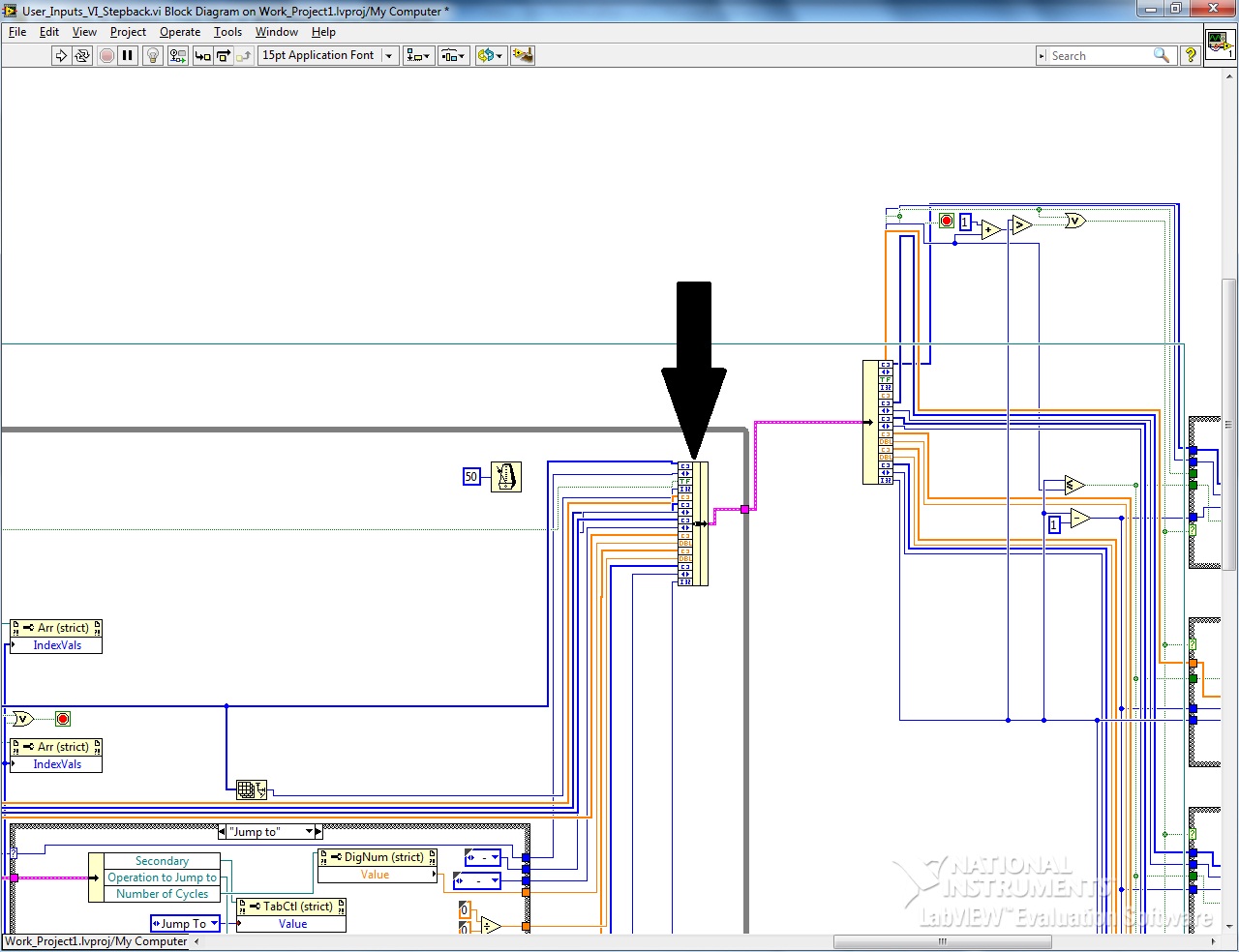Select the DigNum (strict) property node
The height and width of the screenshot is (952, 1239).
point(378,857)
